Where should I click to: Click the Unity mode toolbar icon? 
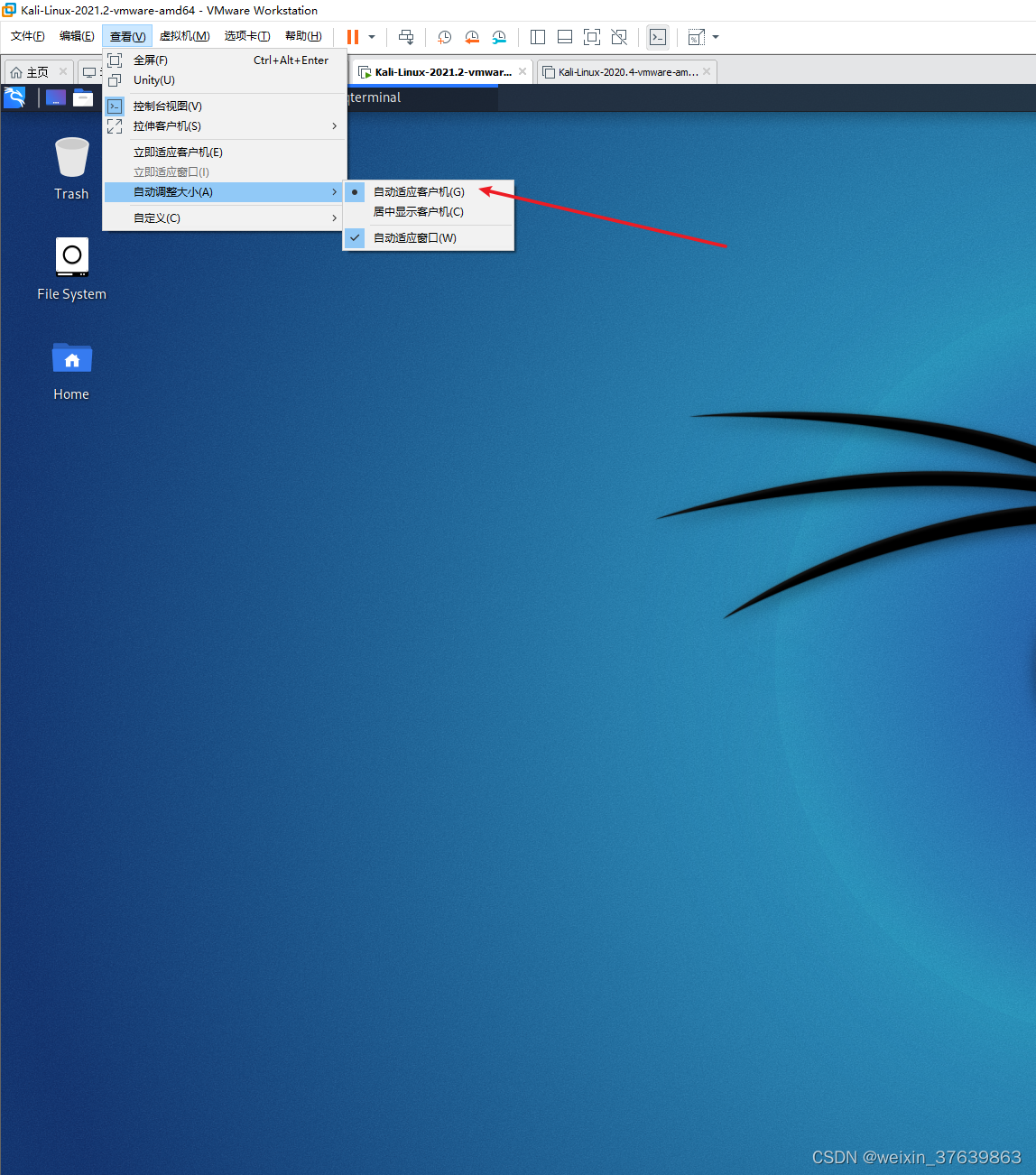click(x=619, y=37)
